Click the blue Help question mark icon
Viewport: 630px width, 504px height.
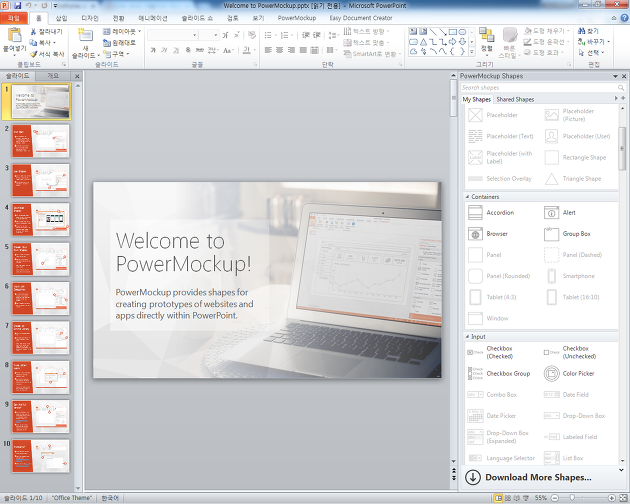(624, 18)
